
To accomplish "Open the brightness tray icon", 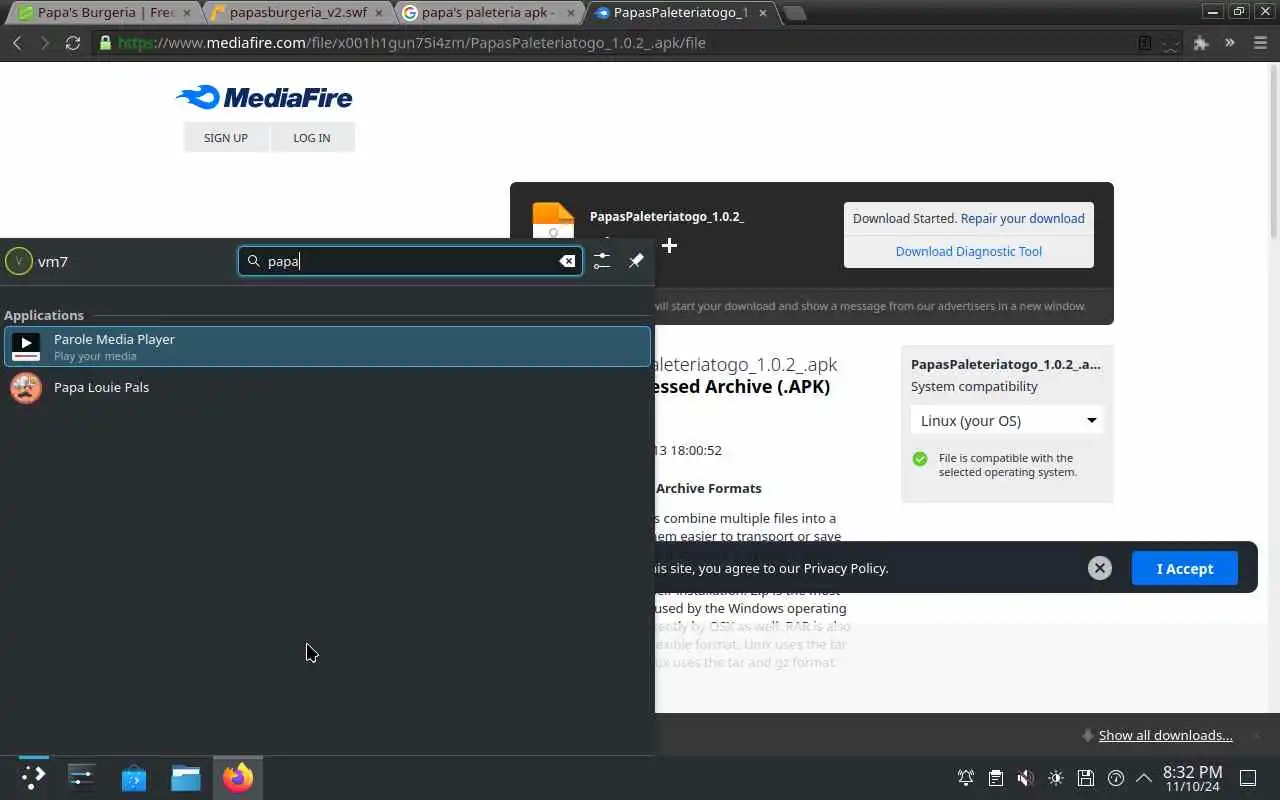I will coord(1056,778).
